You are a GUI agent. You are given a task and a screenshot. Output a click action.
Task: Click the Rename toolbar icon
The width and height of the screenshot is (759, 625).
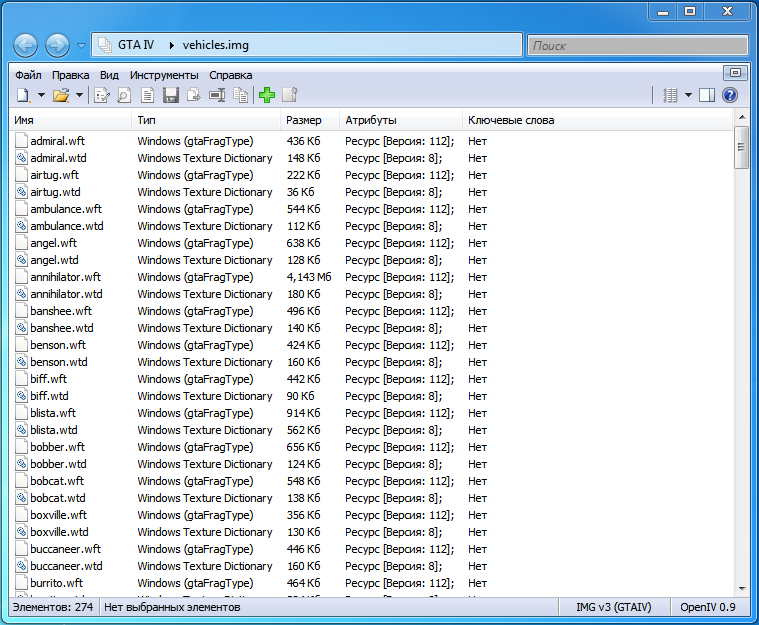pos(217,95)
